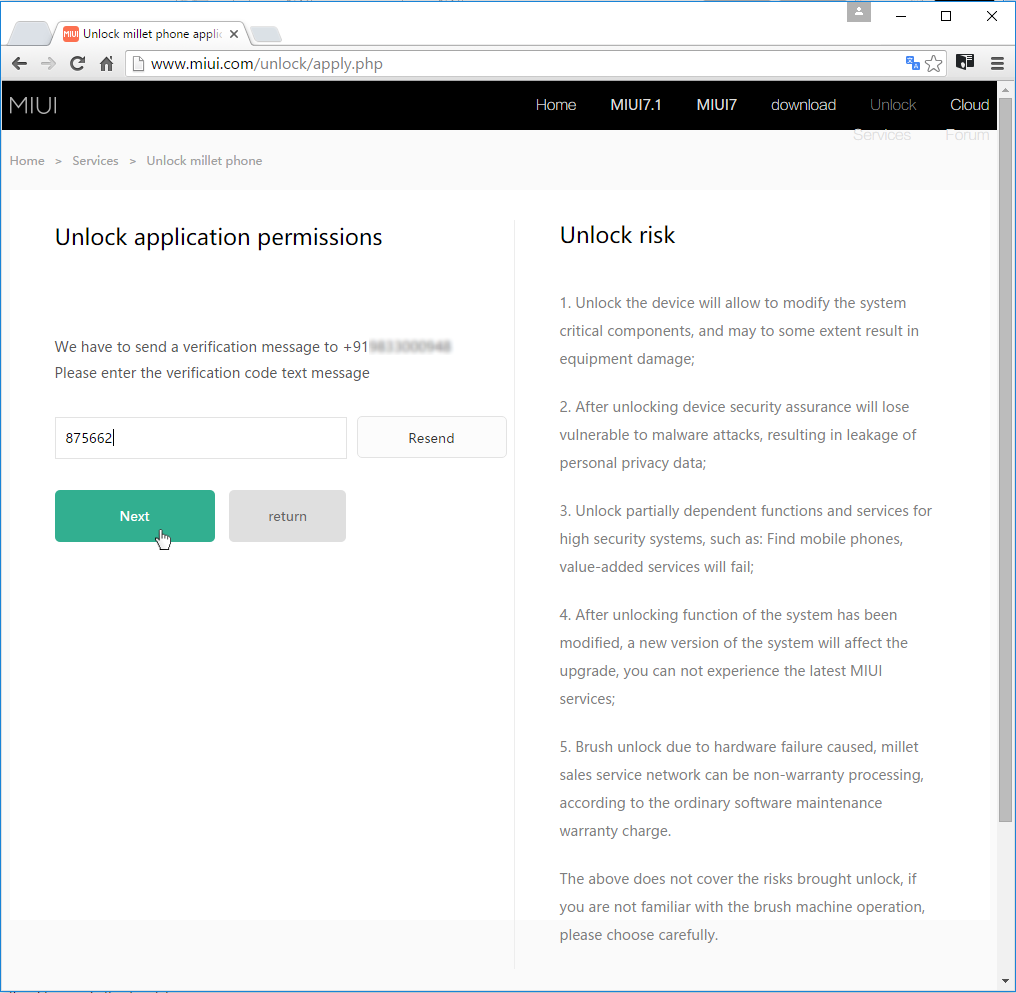Image resolution: width=1016 pixels, height=993 pixels.
Task: Close the Unlock millet phone tab
Action: tap(234, 34)
